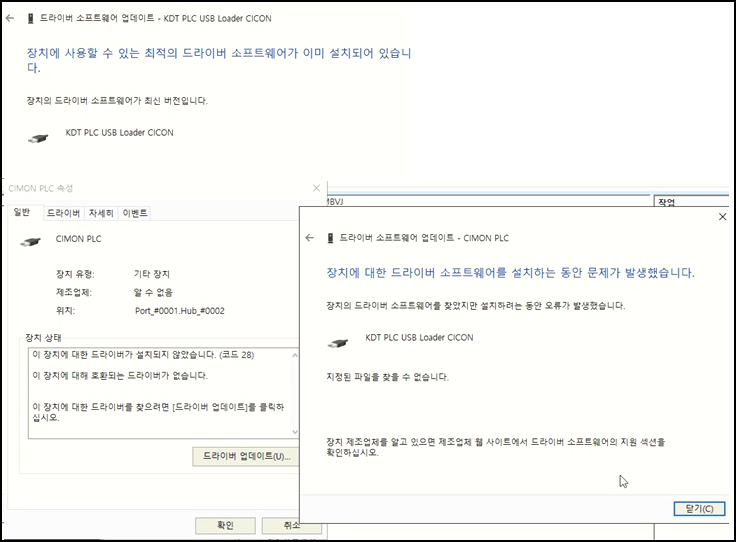The image size is (736, 542).
Task: Click the 드라이버 업데이트(U)... button
Action: click(246, 456)
